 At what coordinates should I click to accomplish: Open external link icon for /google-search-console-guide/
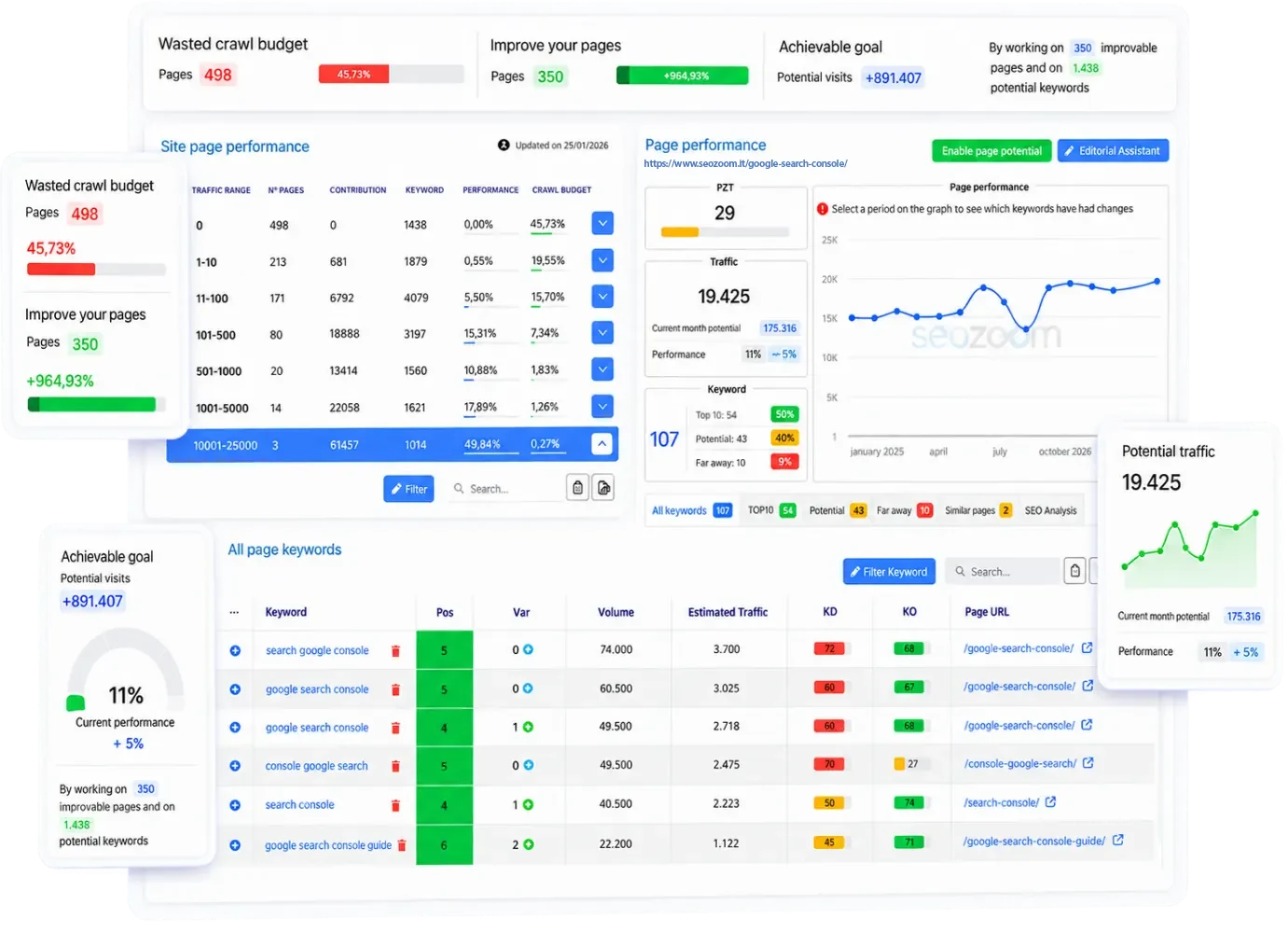click(1118, 841)
